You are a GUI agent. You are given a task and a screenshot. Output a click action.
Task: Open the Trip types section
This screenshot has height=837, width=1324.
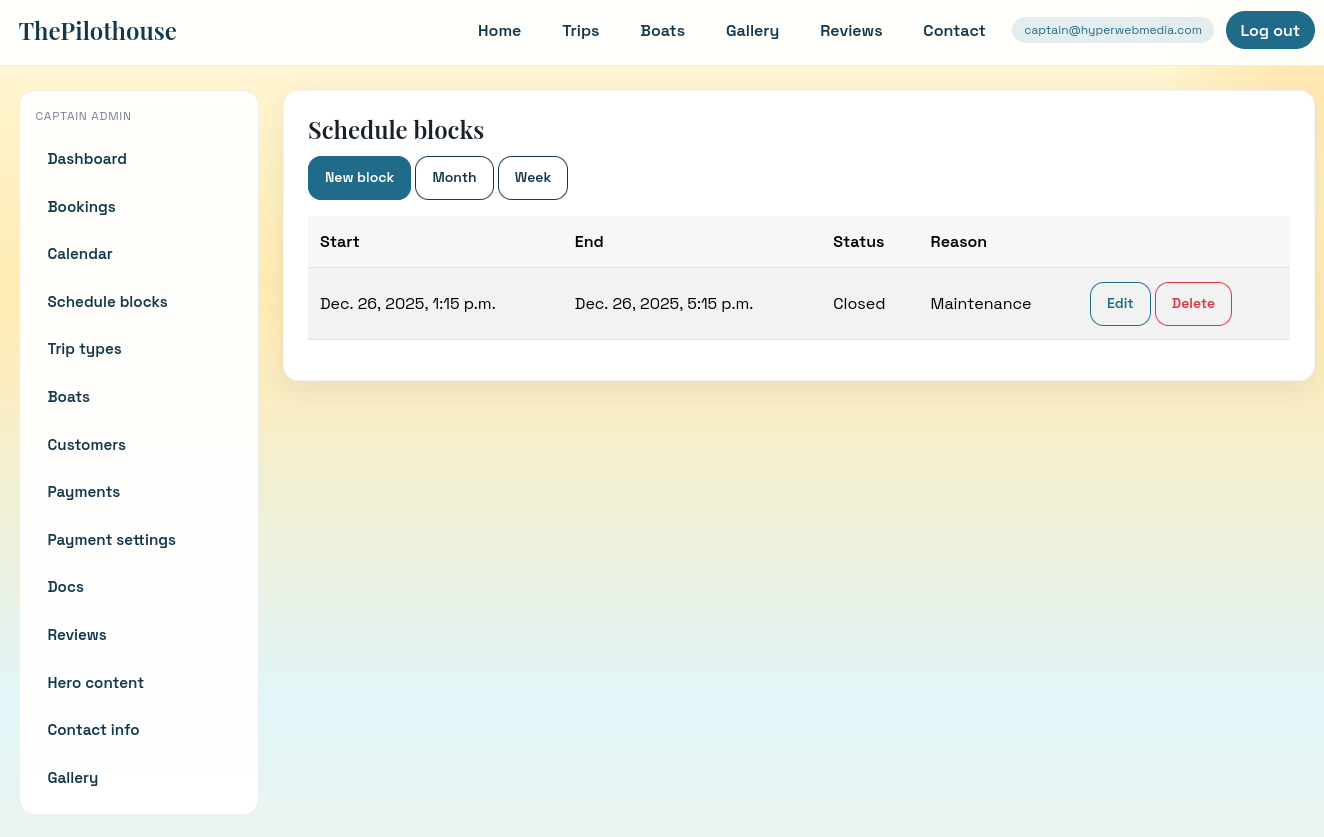coord(84,349)
